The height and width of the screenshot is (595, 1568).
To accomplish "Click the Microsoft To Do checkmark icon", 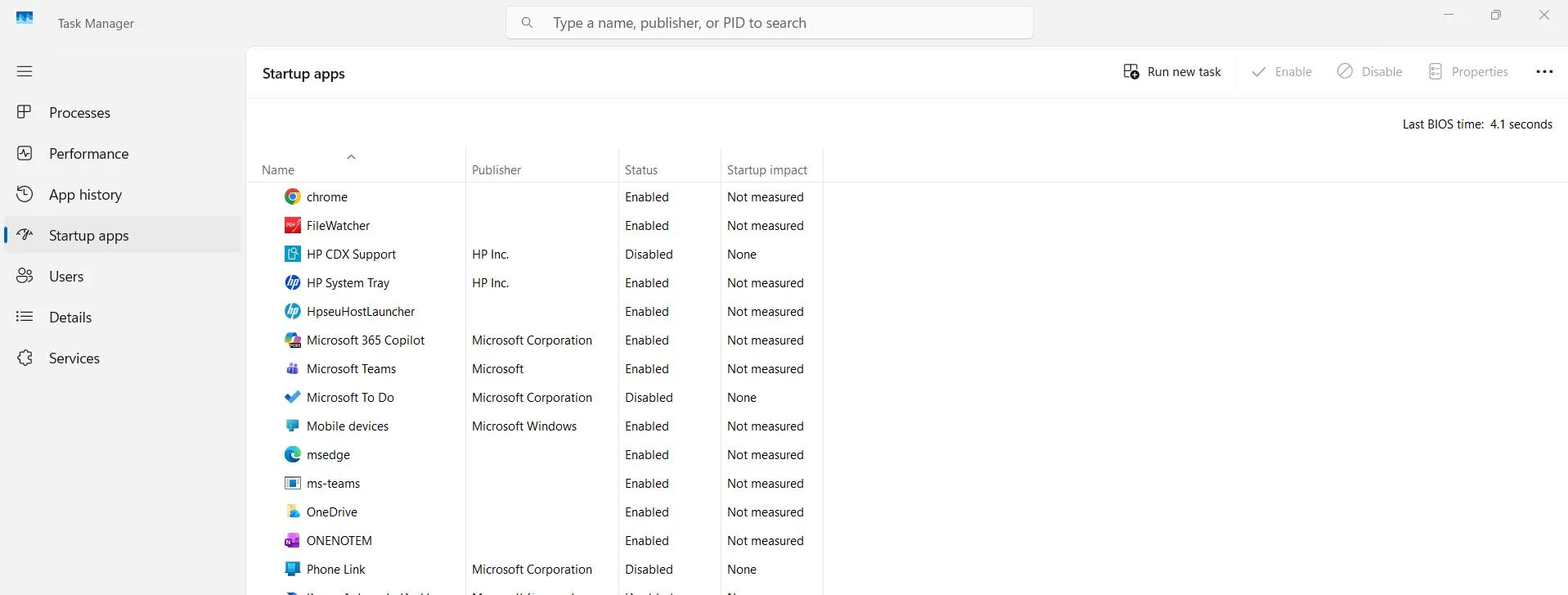I will pyautogui.click(x=292, y=397).
